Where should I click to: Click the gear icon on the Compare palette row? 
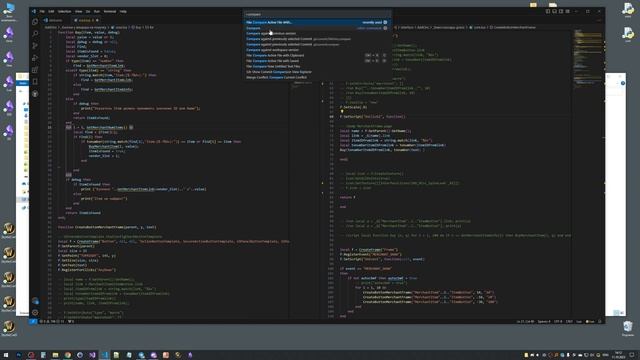[385, 28]
